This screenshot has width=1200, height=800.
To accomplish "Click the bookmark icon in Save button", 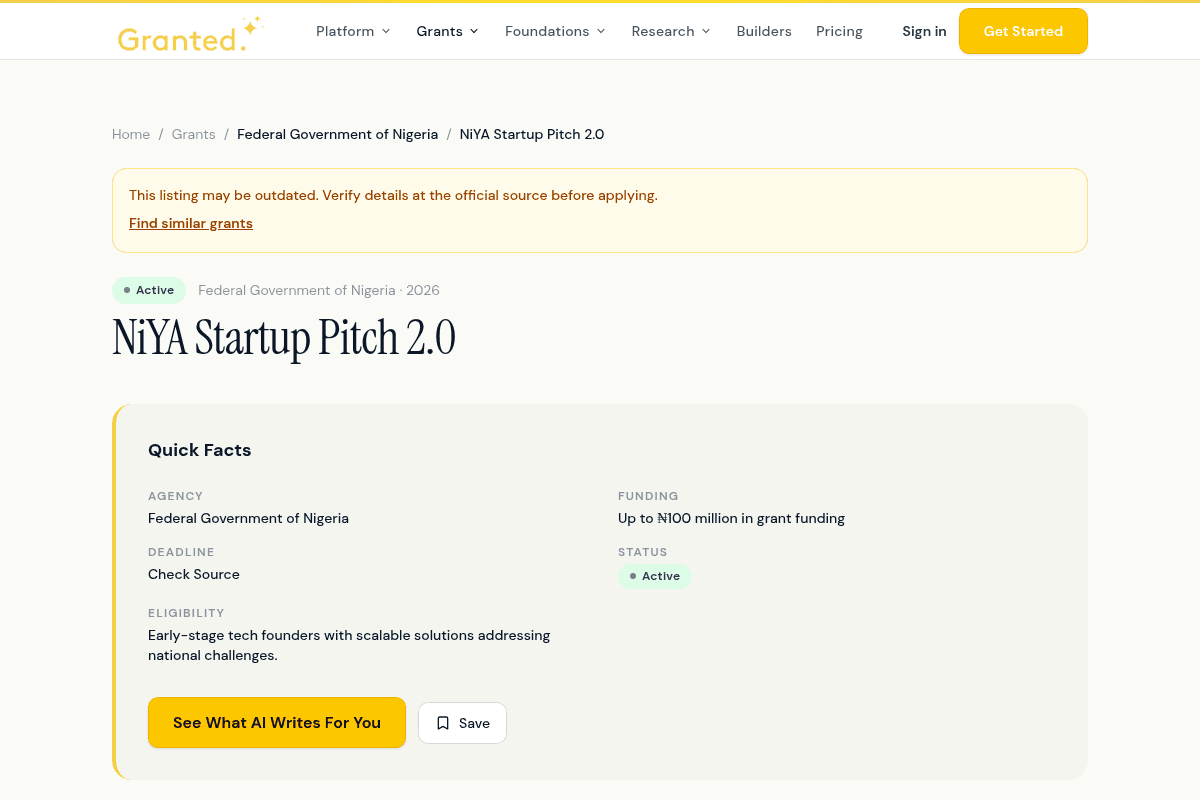I will point(443,723).
